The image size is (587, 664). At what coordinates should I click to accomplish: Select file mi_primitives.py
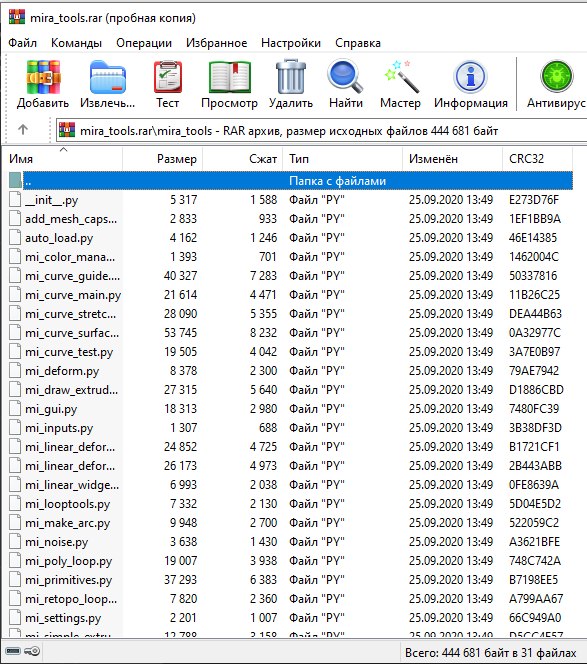pyautogui.click(x=68, y=580)
